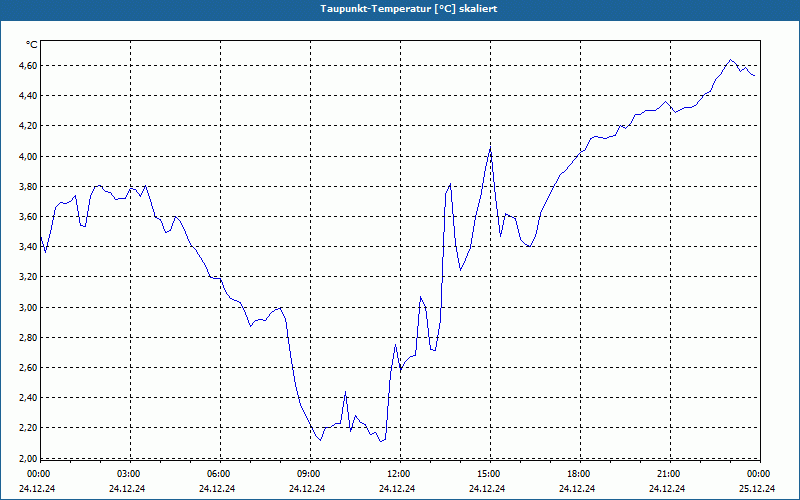
Task: Click the 2,00 y-axis value
Action: point(28,458)
